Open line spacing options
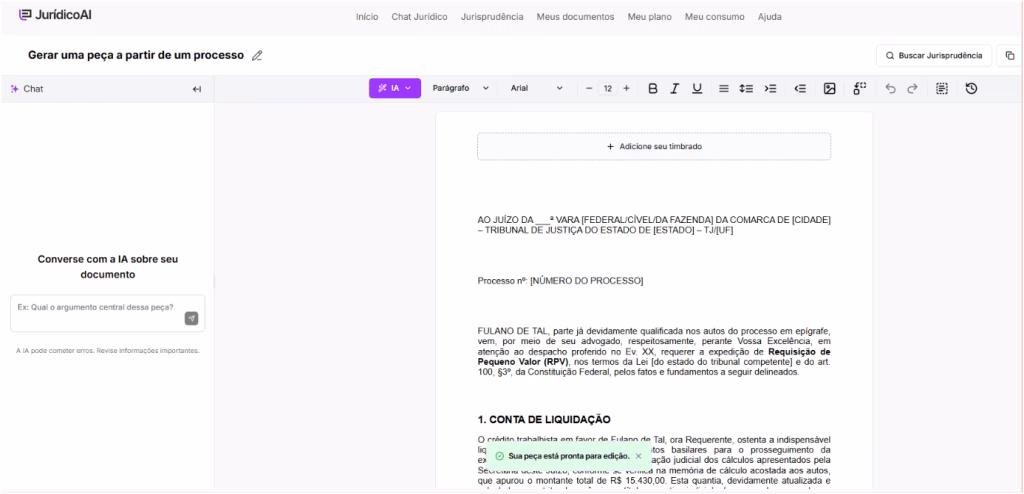This screenshot has height=494, width=1024. pyautogui.click(x=746, y=88)
